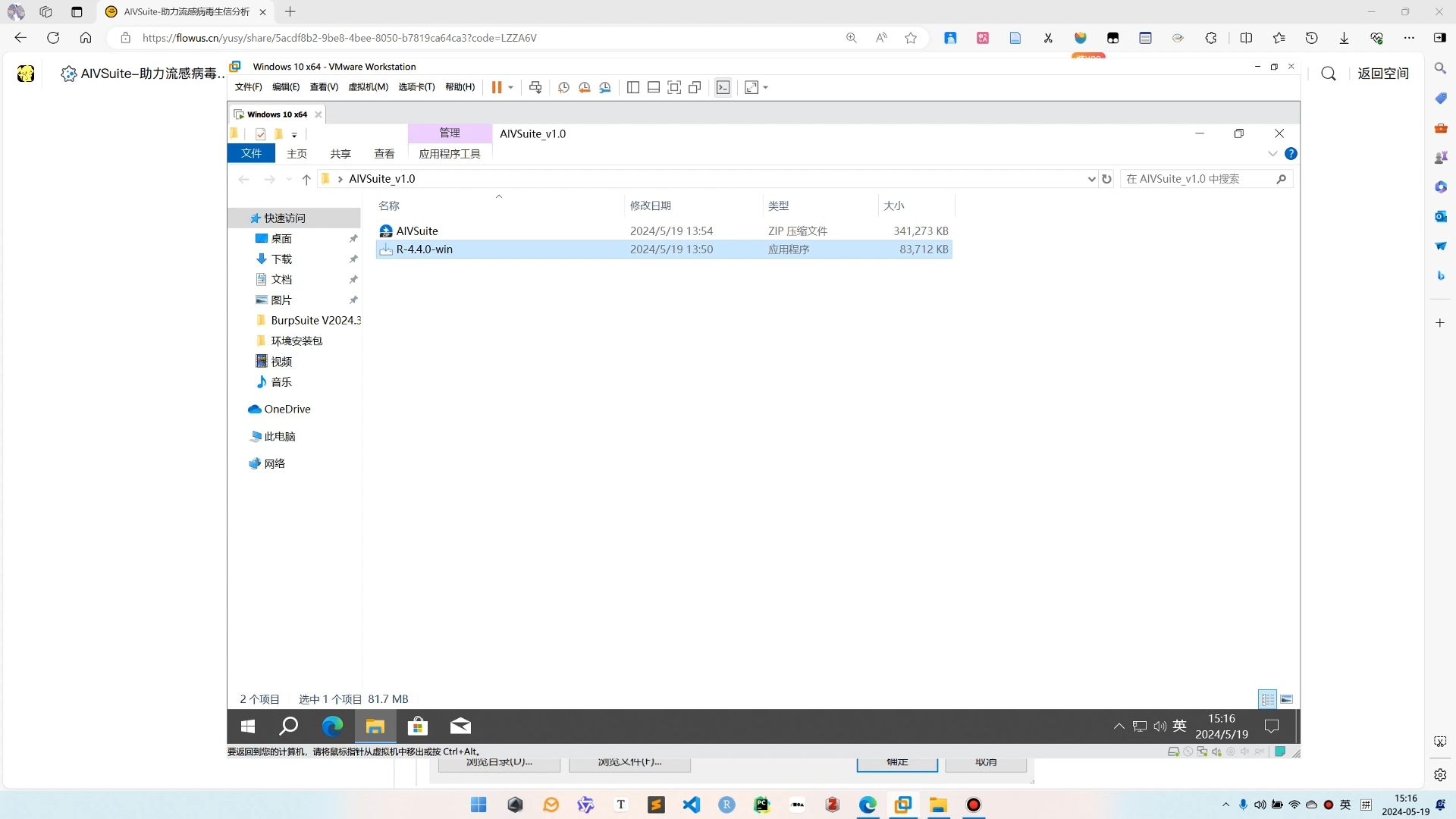Open the Explorer help question mark icon
Viewport: 1456px width, 819px height.
[x=1291, y=154]
